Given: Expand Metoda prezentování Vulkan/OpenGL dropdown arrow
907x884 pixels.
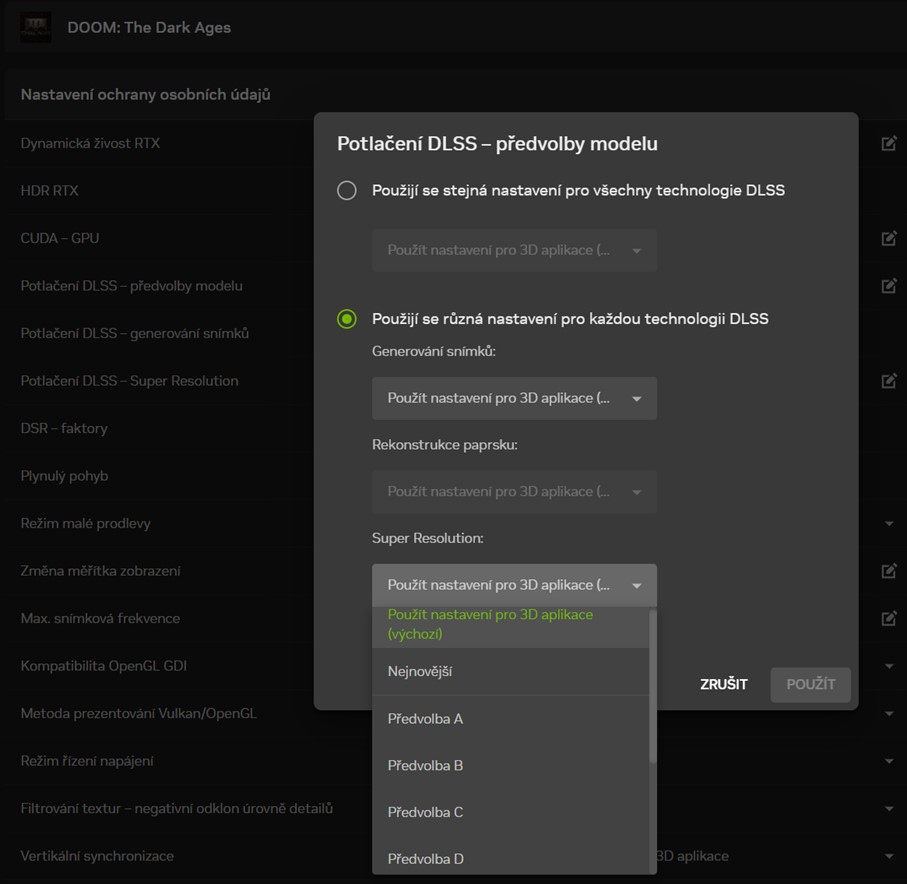Looking at the screenshot, I should coord(889,713).
